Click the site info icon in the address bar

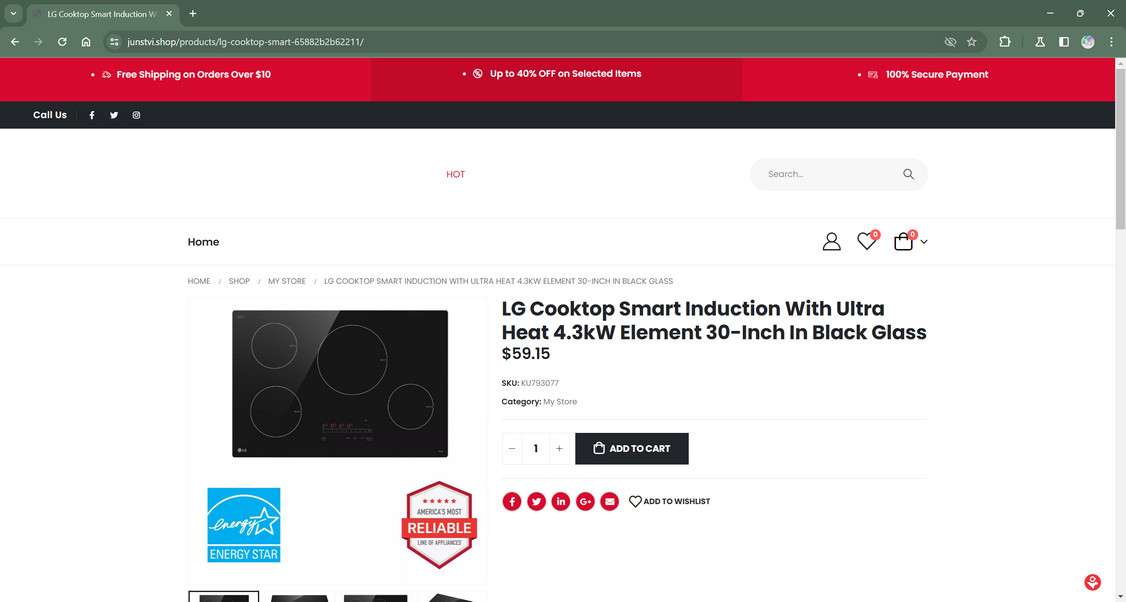[x=114, y=42]
